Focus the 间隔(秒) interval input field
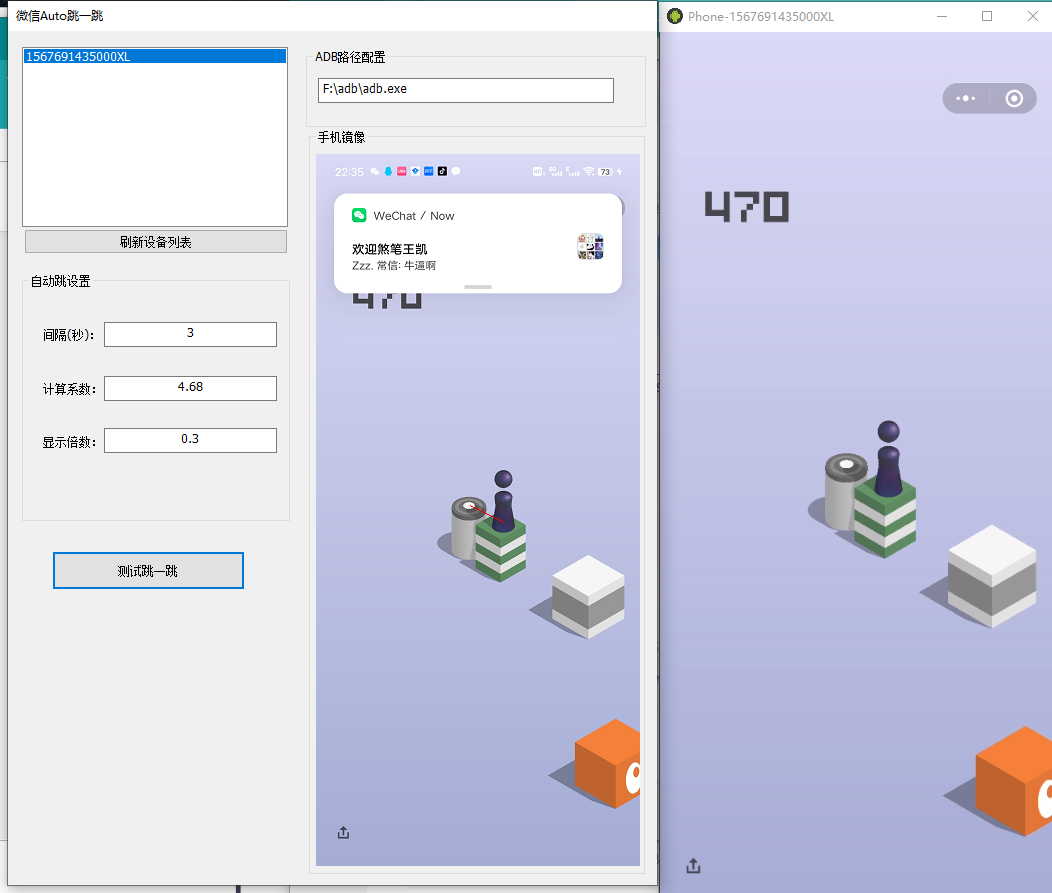 pos(191,334)
